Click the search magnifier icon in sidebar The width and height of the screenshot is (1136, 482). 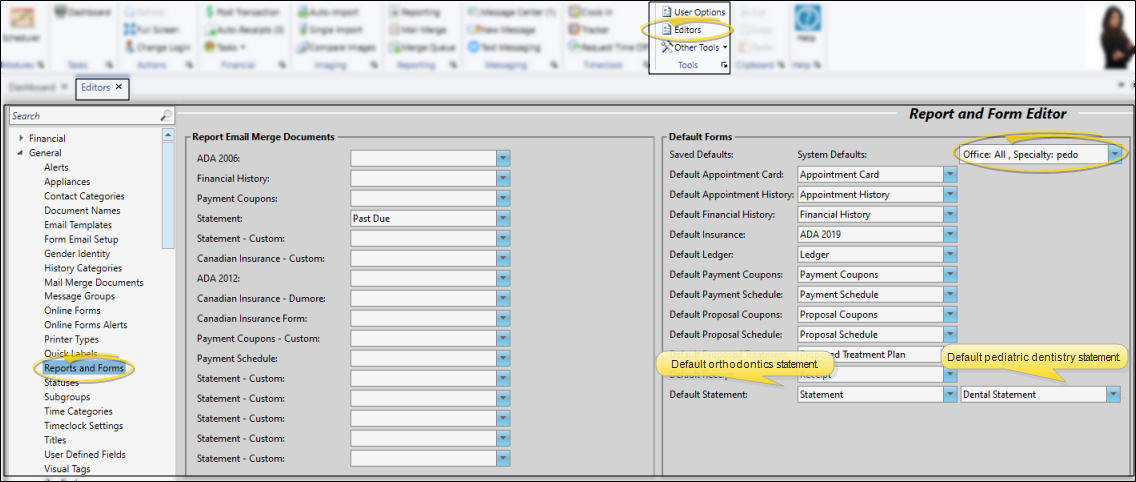[x=166, y=116]
